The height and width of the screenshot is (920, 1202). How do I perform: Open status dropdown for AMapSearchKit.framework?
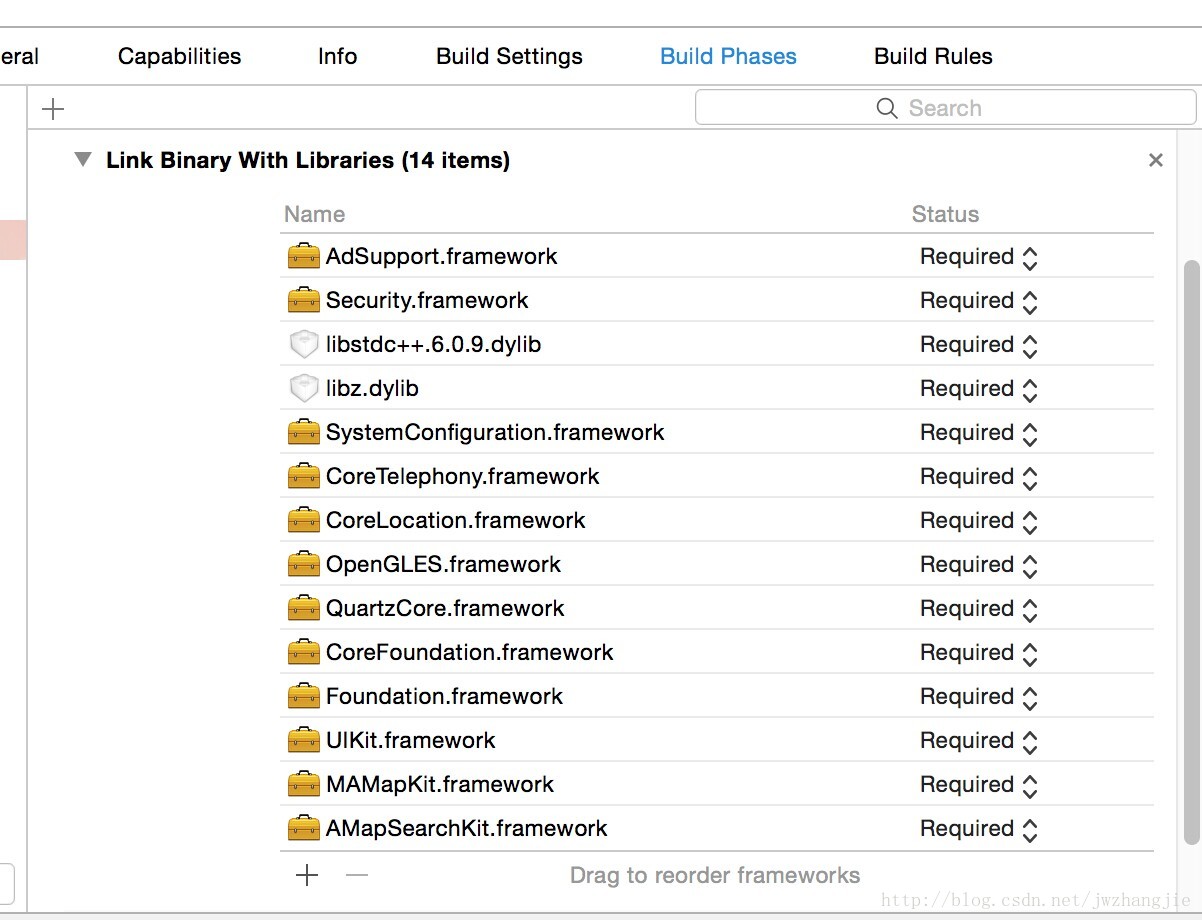[x=979, y=829]
